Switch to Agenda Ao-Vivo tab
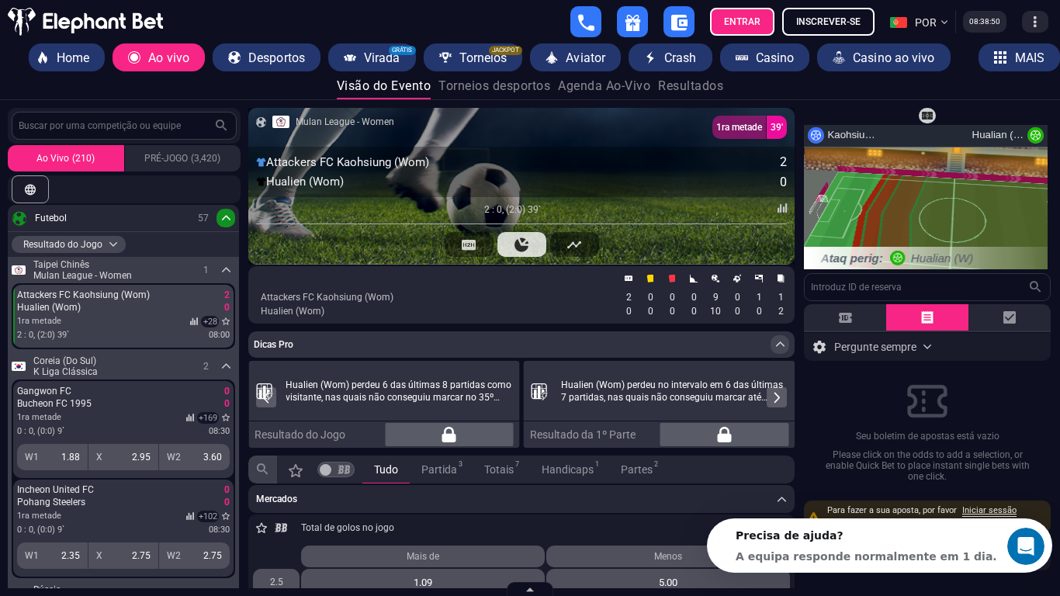The image size is (1060, 596). [604, 86]
